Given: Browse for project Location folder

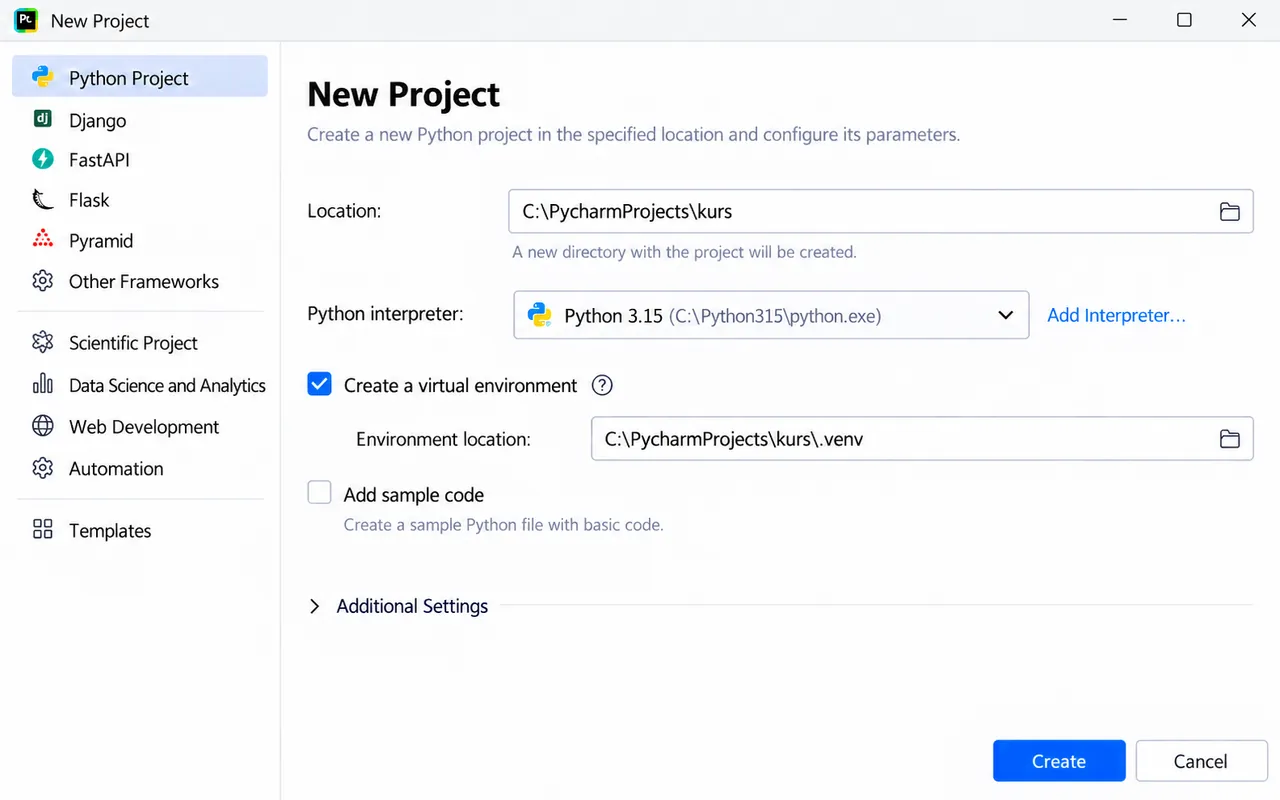Looking at the screenshot, I should point(1229,212).
